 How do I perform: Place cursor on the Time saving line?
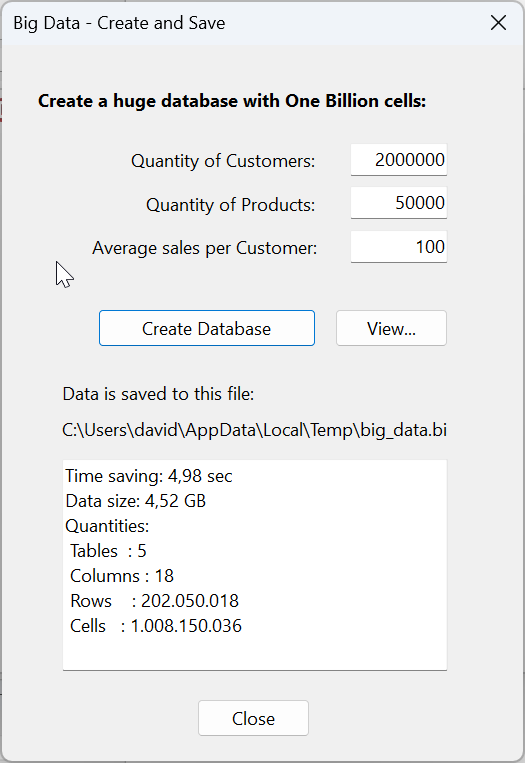click(149, 476)
